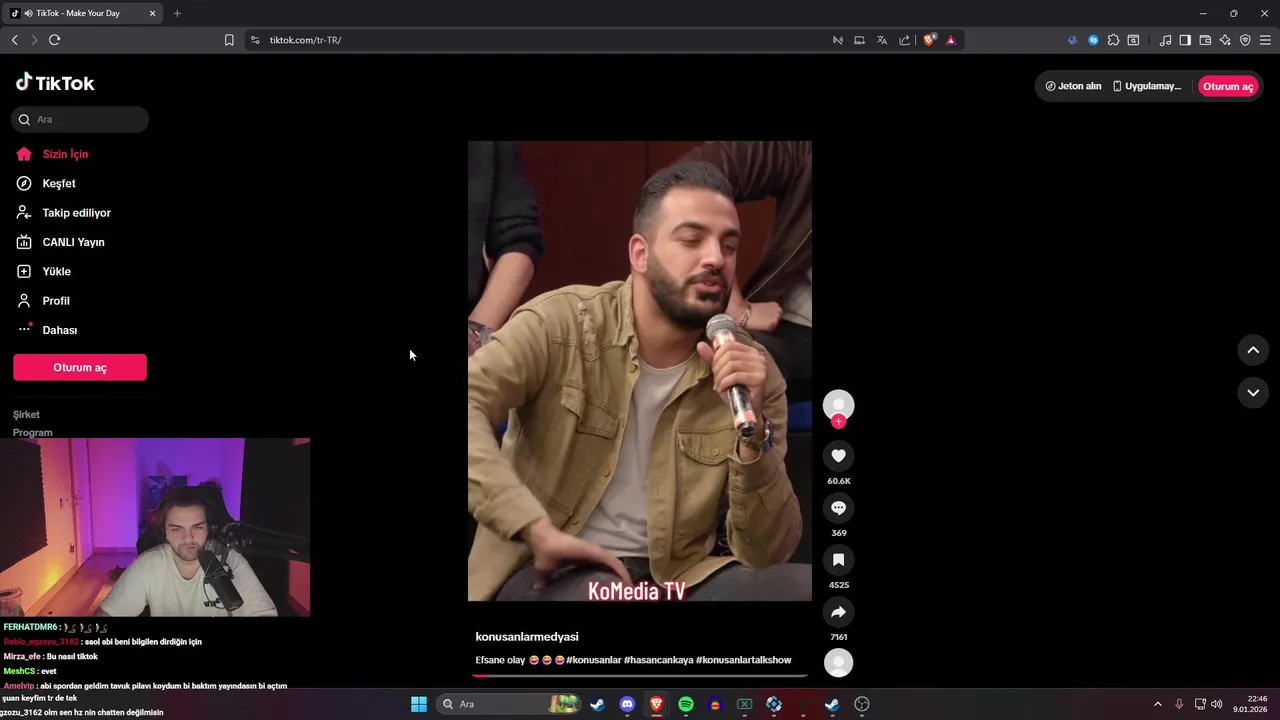Select the TikTok - Make Your Day tab
Image resolution: width=1280 pixels, height=720 pixels.
pos(84,13)
